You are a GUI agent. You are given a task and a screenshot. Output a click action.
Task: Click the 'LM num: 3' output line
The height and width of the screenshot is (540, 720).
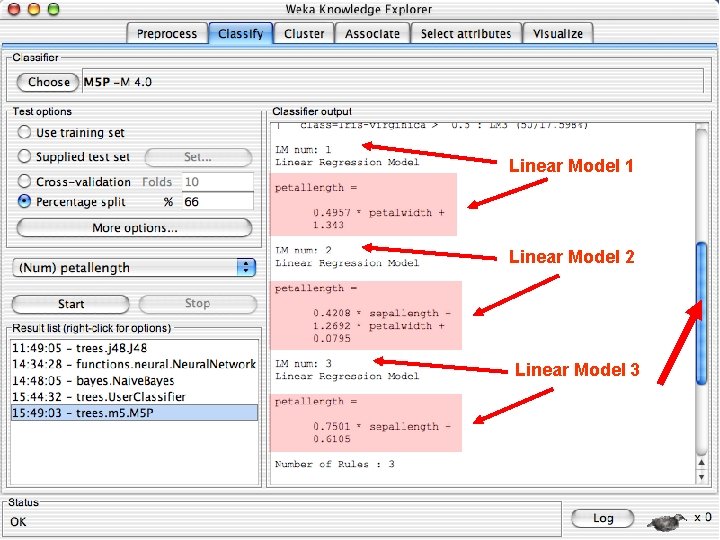(x=303, y=364)
